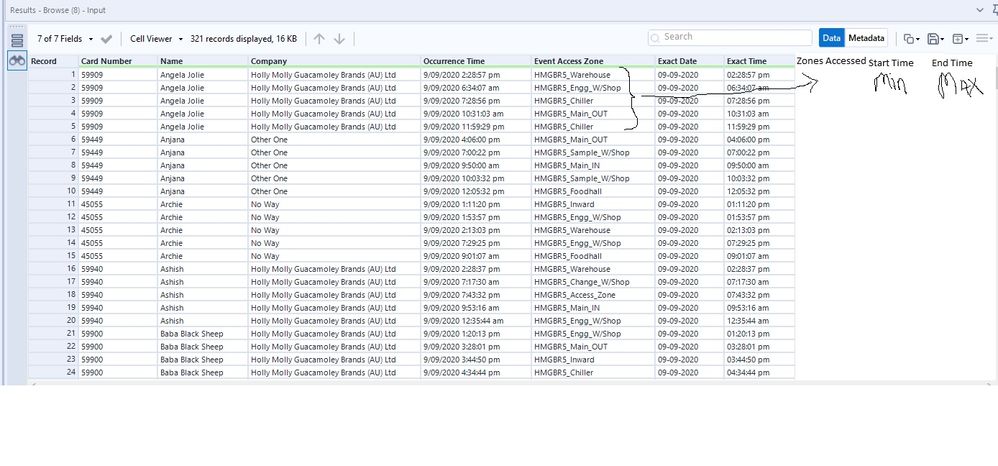The height and width of the screenshot is (466, 998).
Task: Select the binoculars browse icon
Action: pyautogui.click(x=17, y=60)
